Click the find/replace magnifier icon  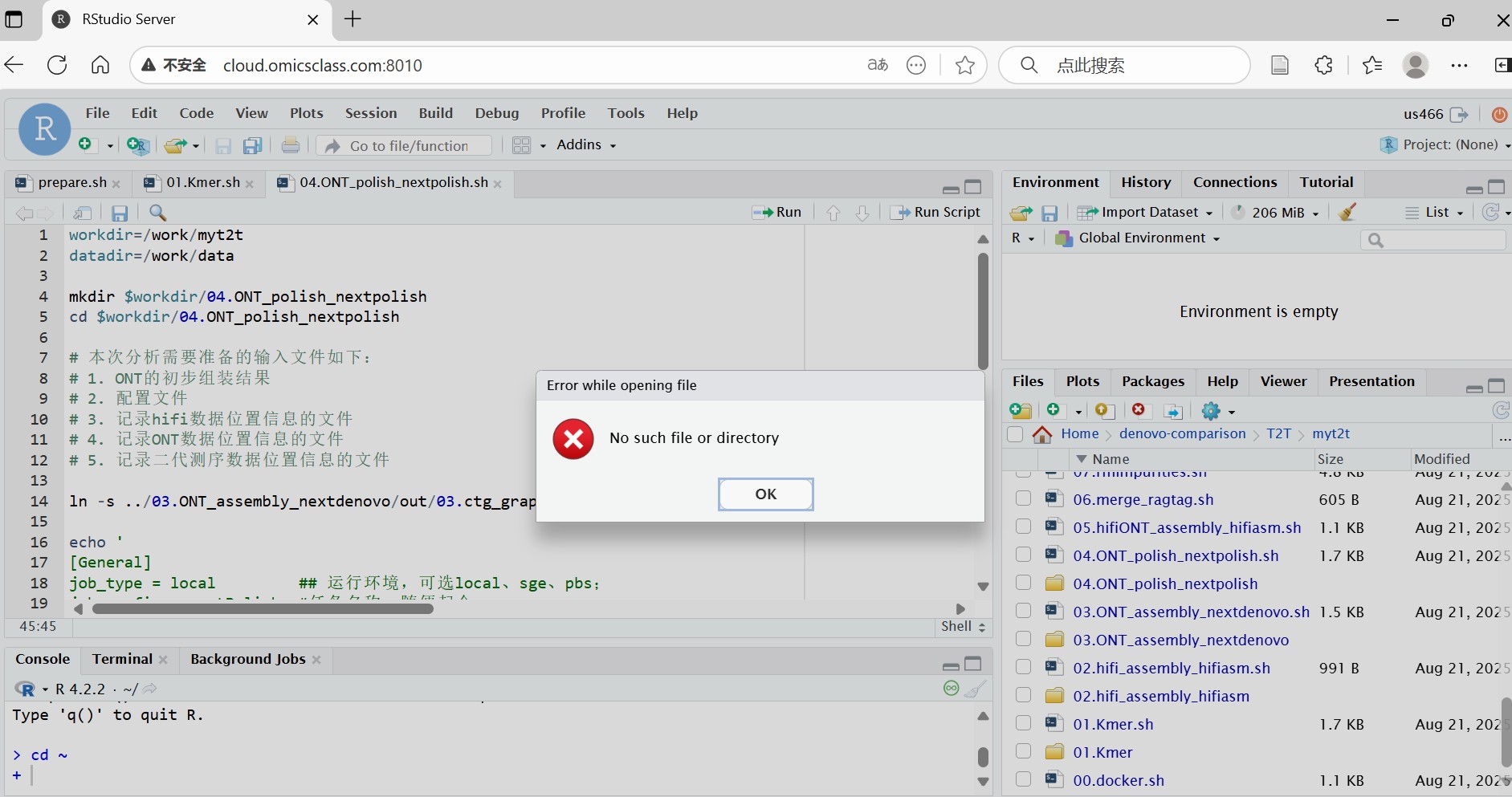pos(158,213)
